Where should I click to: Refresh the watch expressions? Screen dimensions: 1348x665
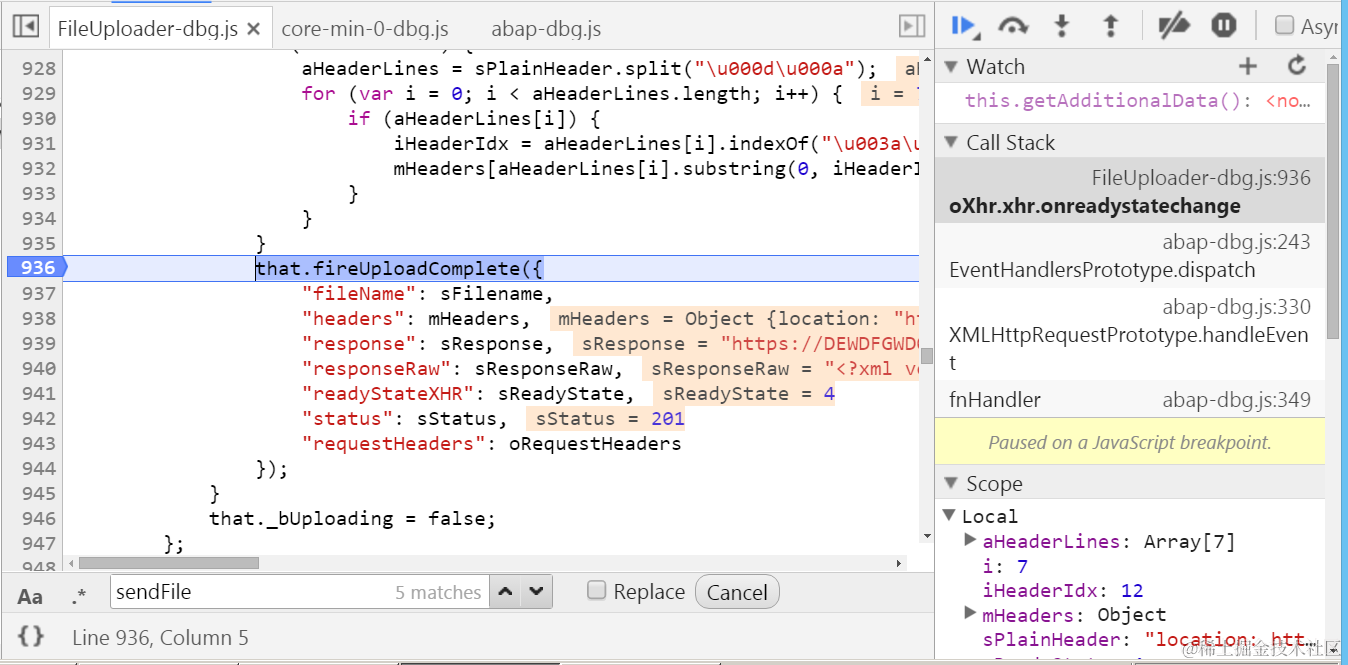coord(1297,67)
